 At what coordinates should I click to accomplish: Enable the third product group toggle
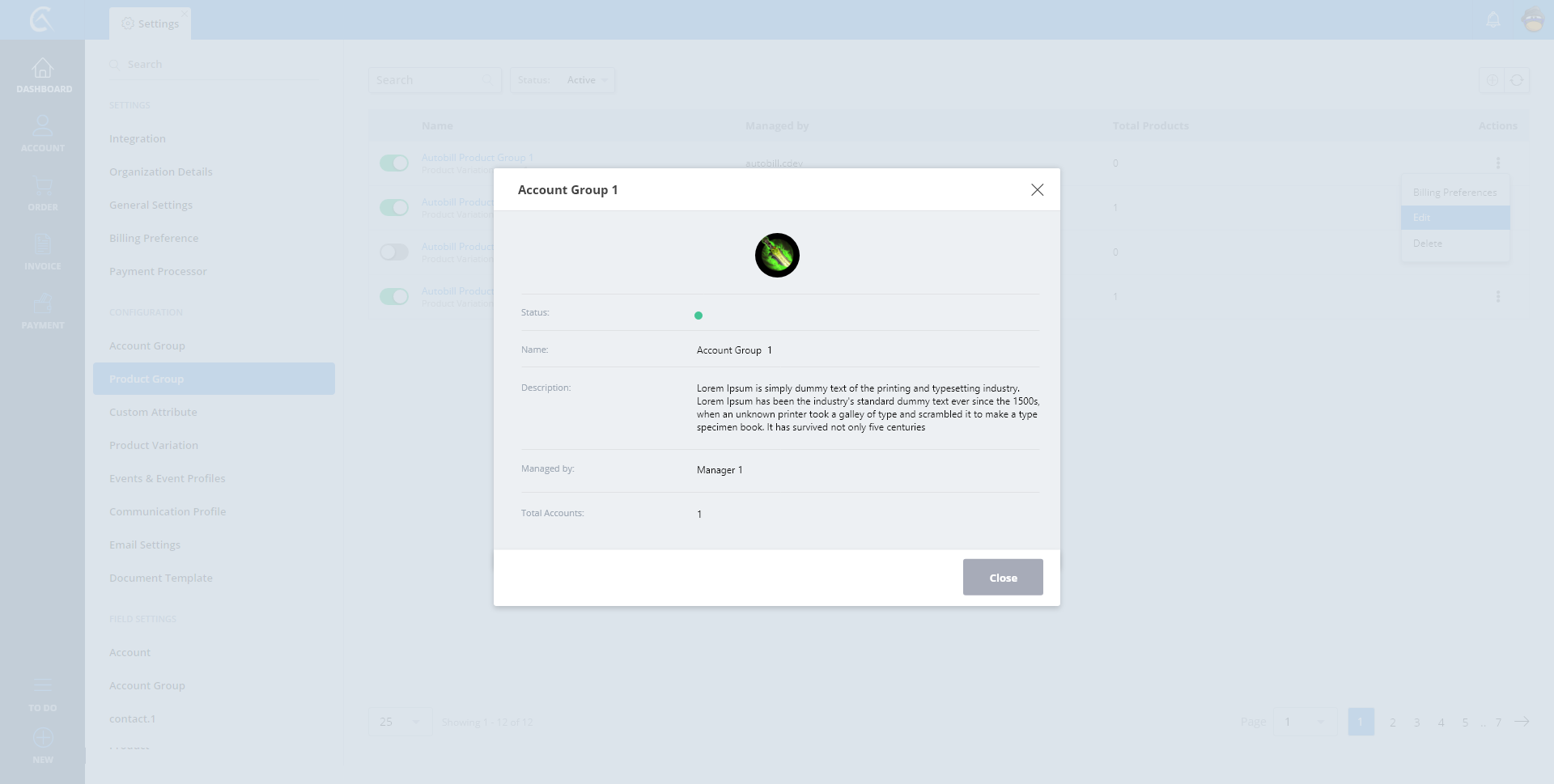(x=394, y=252)
